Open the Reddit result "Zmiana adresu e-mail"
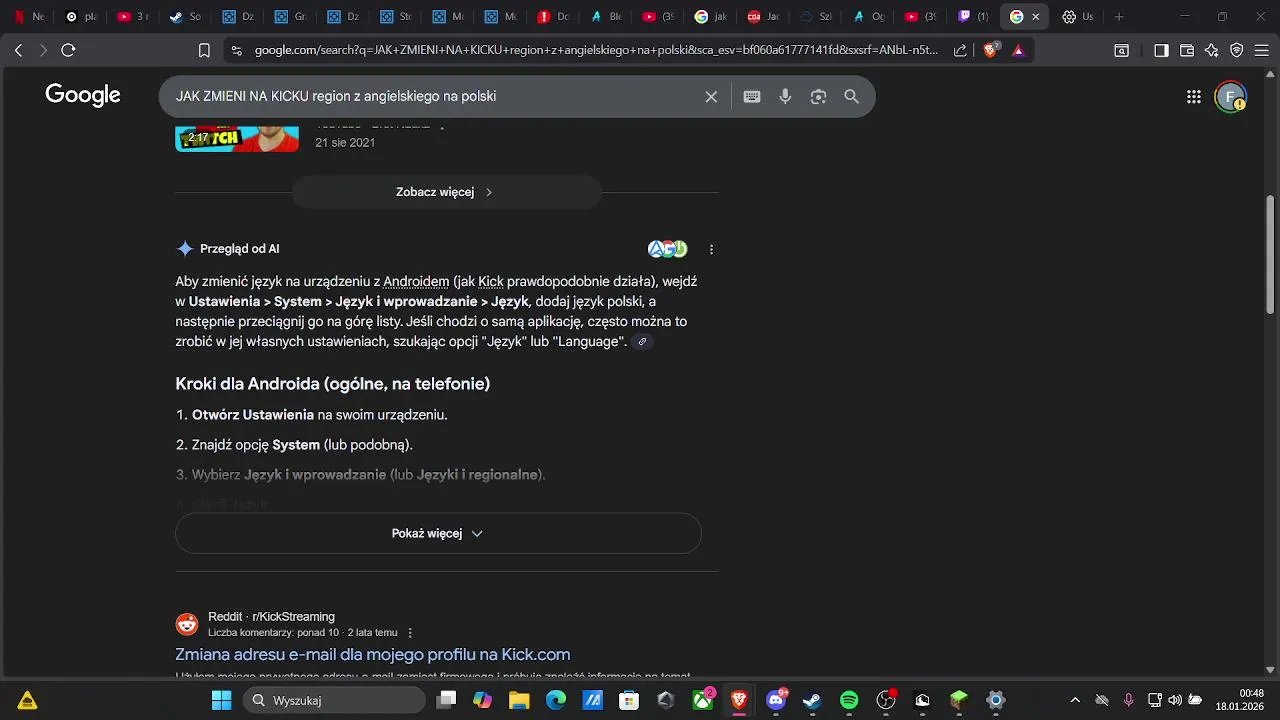Image resolution: width=1280 pixels, height=720 pixels. pos(372,655)
